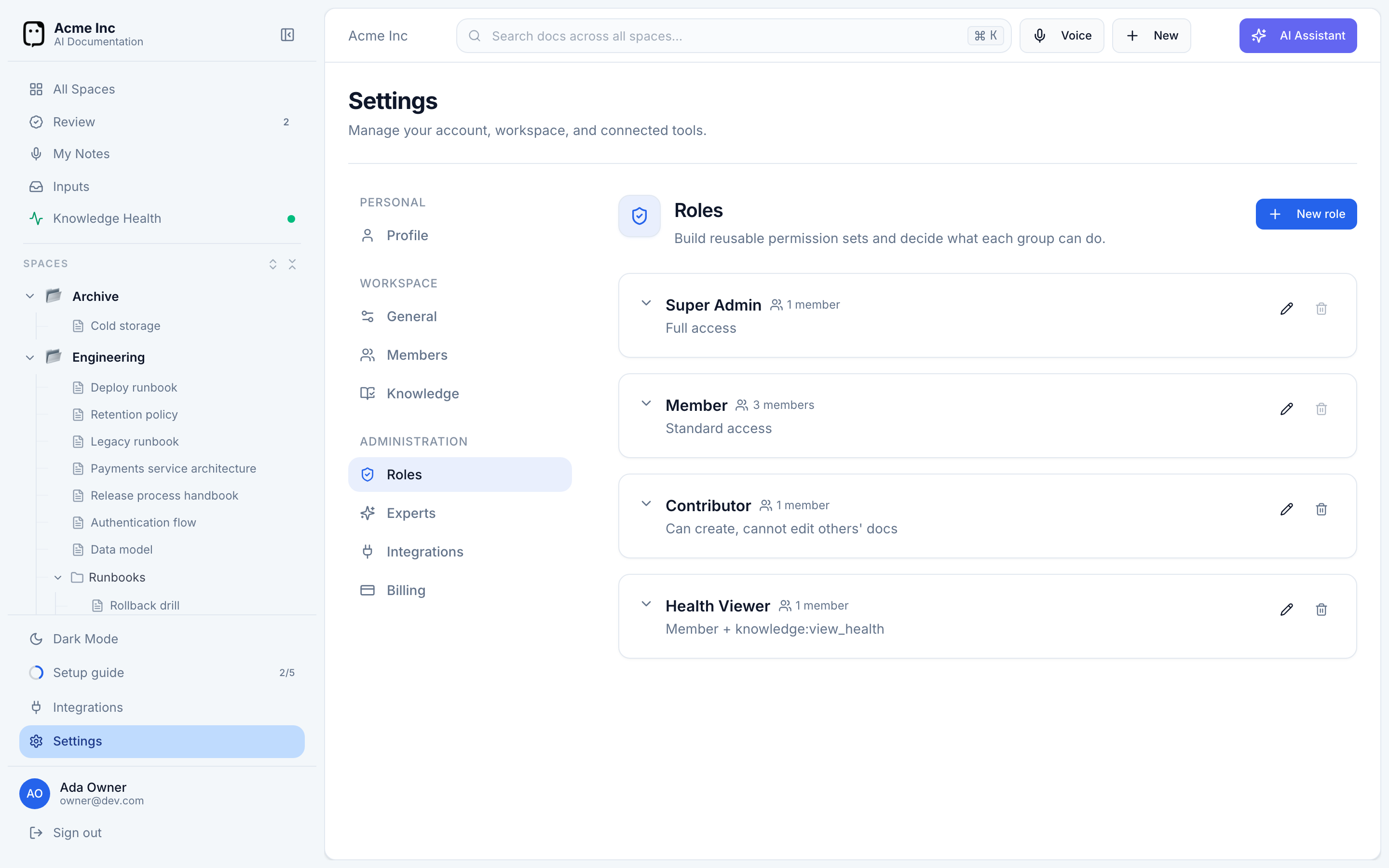This screenshot has width=1389, height=868.
Task: Edit the Super Admin role
Action: pyautogui.click(x=1286, y=309)
